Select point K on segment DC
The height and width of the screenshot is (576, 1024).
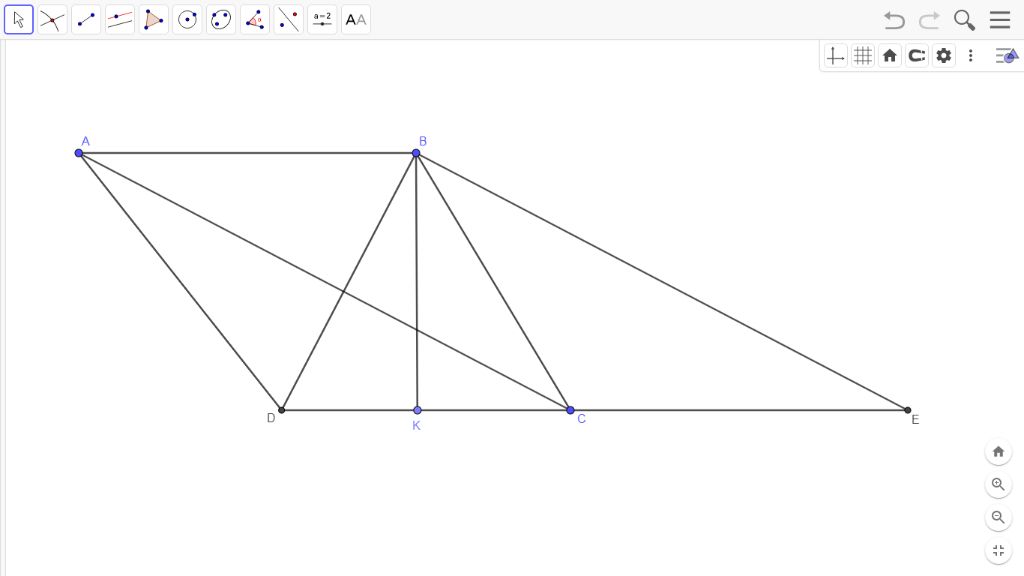click(417, 410)
